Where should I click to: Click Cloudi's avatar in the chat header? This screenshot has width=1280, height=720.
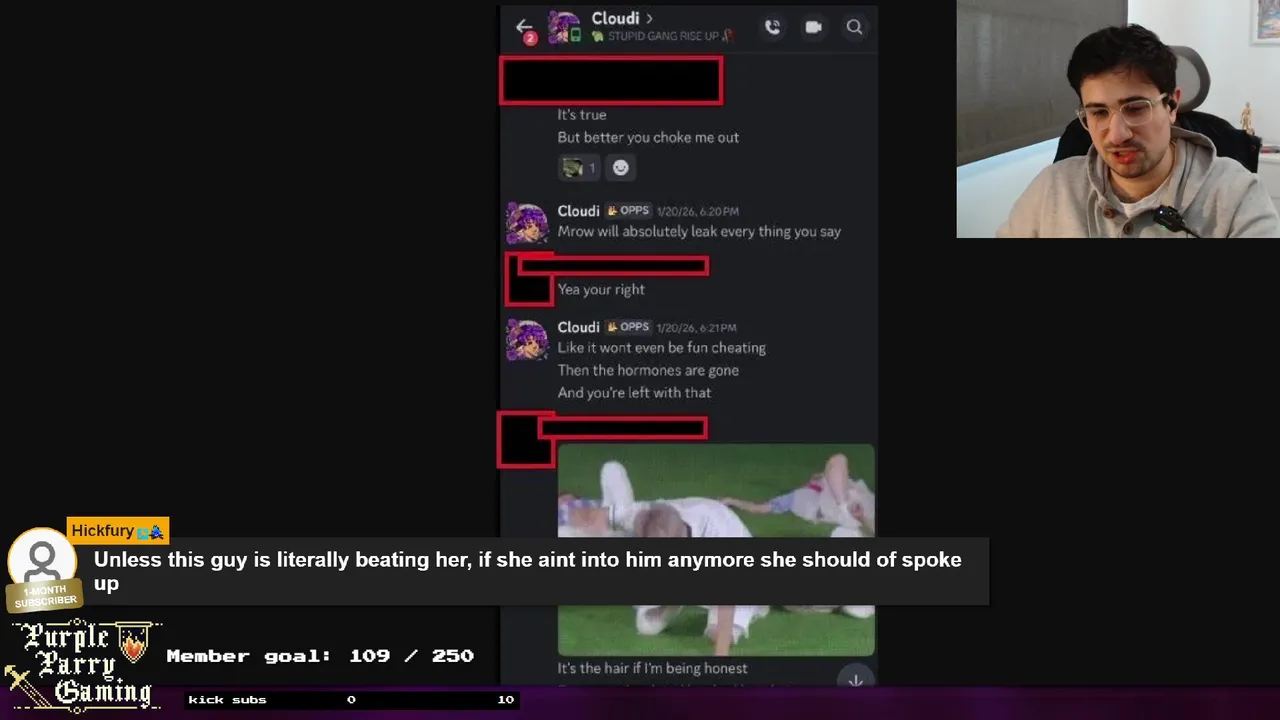pyautogui.click(x=564, y=27)
